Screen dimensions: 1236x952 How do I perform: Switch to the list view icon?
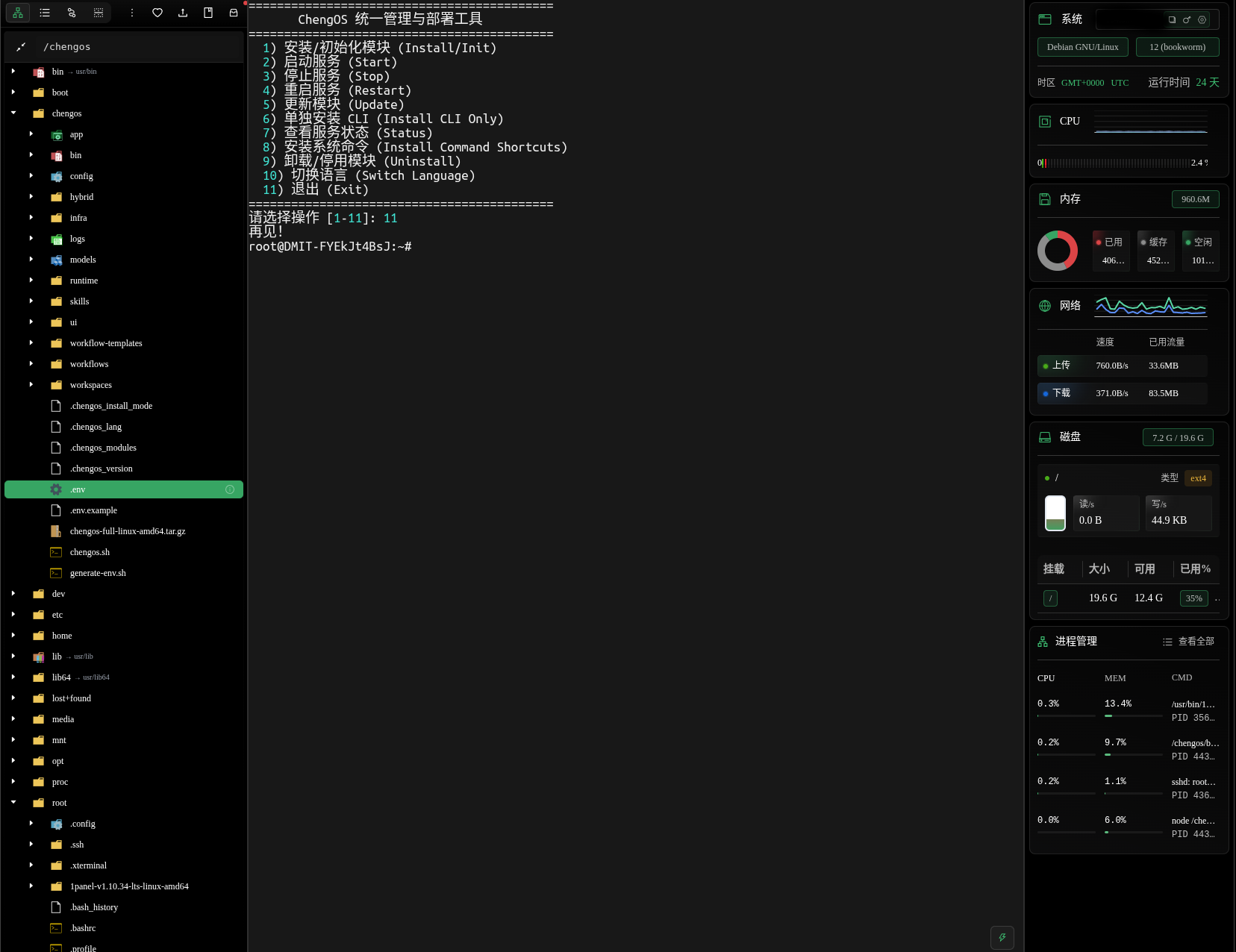pos(45,13)
